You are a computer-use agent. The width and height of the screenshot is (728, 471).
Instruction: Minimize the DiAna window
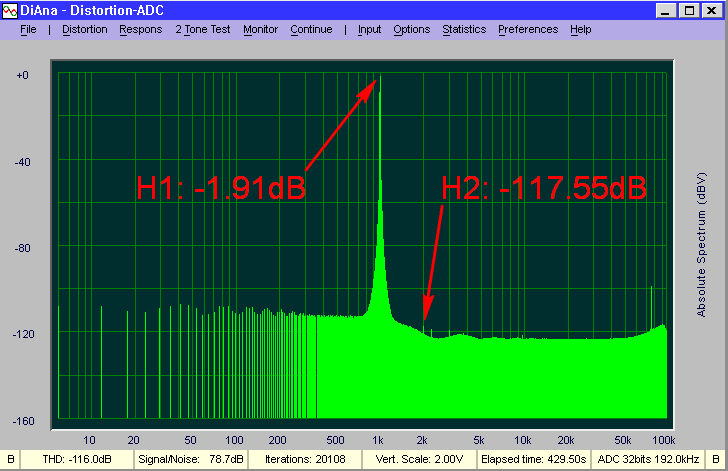pos(665,11)
